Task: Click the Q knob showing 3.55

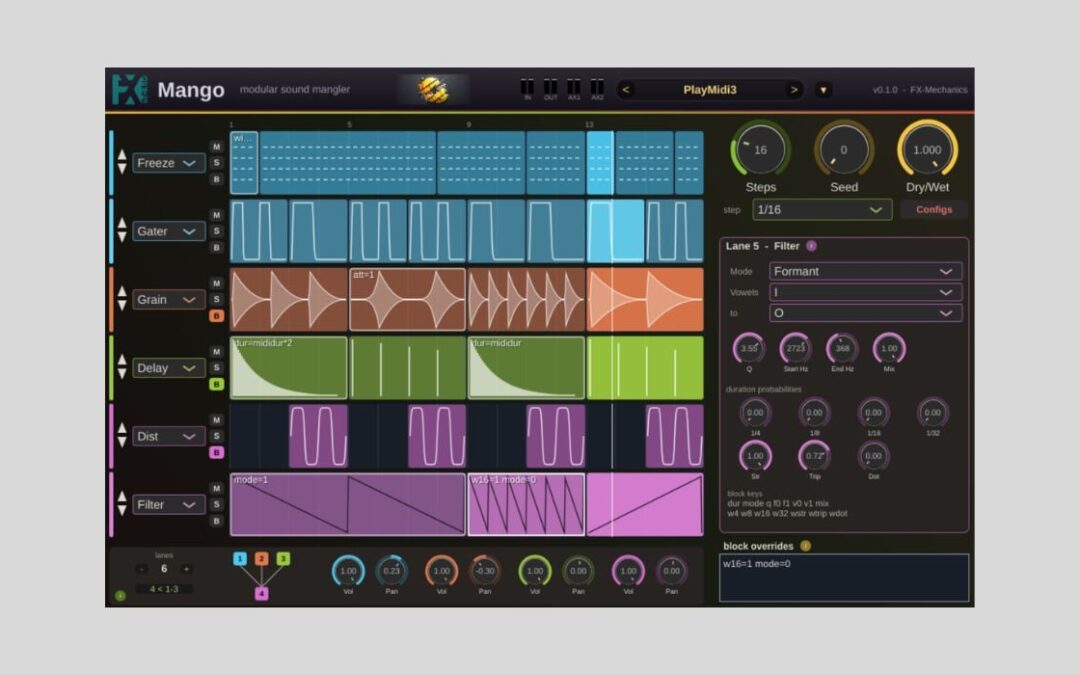Action: click(749, 349)
